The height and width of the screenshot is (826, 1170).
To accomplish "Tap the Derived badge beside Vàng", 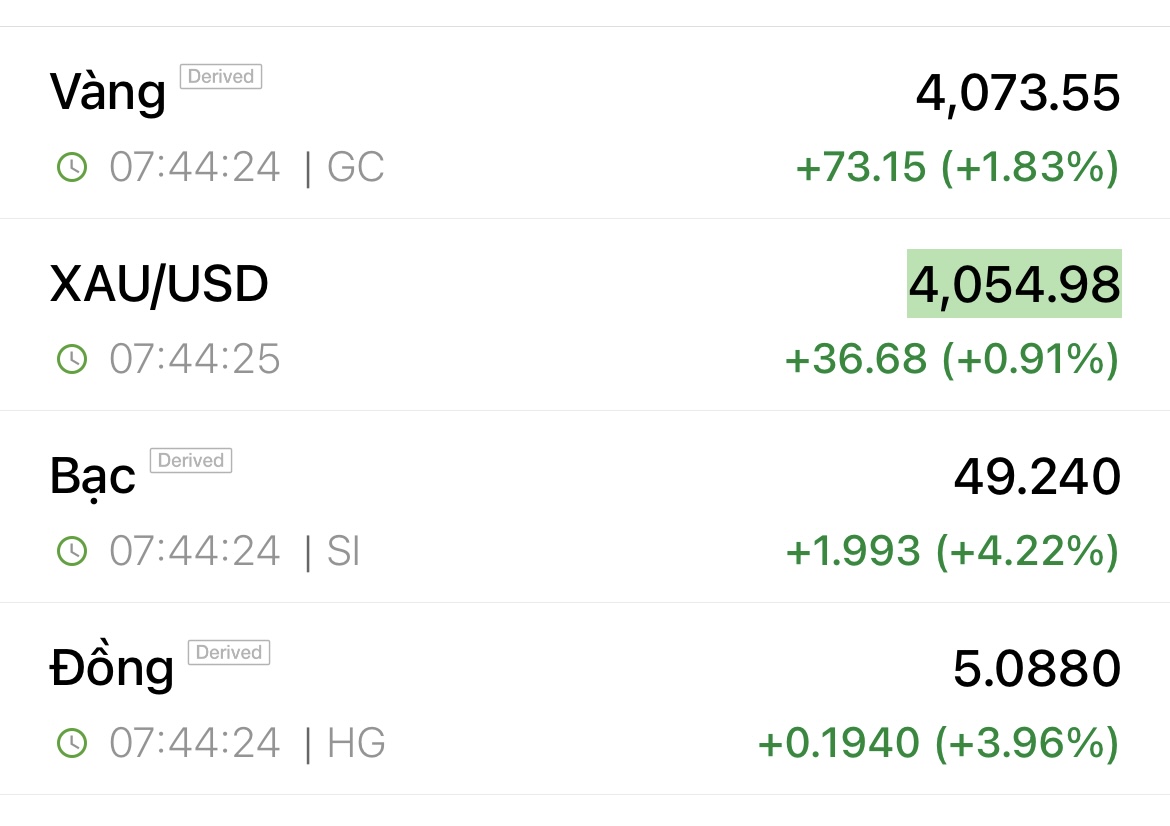I will (x=221, y=77).
